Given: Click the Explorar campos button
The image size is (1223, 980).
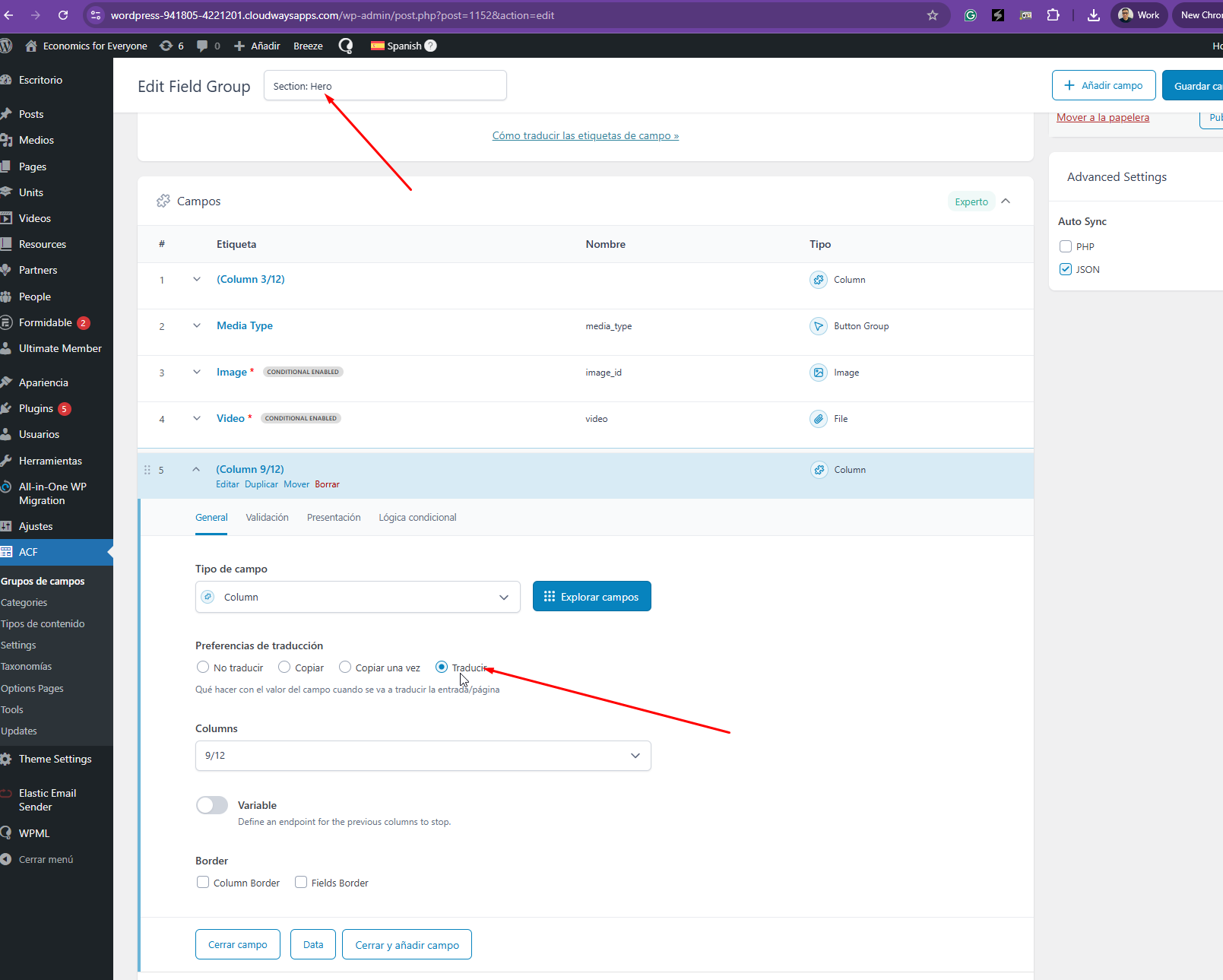Looking at the screenshot, I should pos(591,597).
